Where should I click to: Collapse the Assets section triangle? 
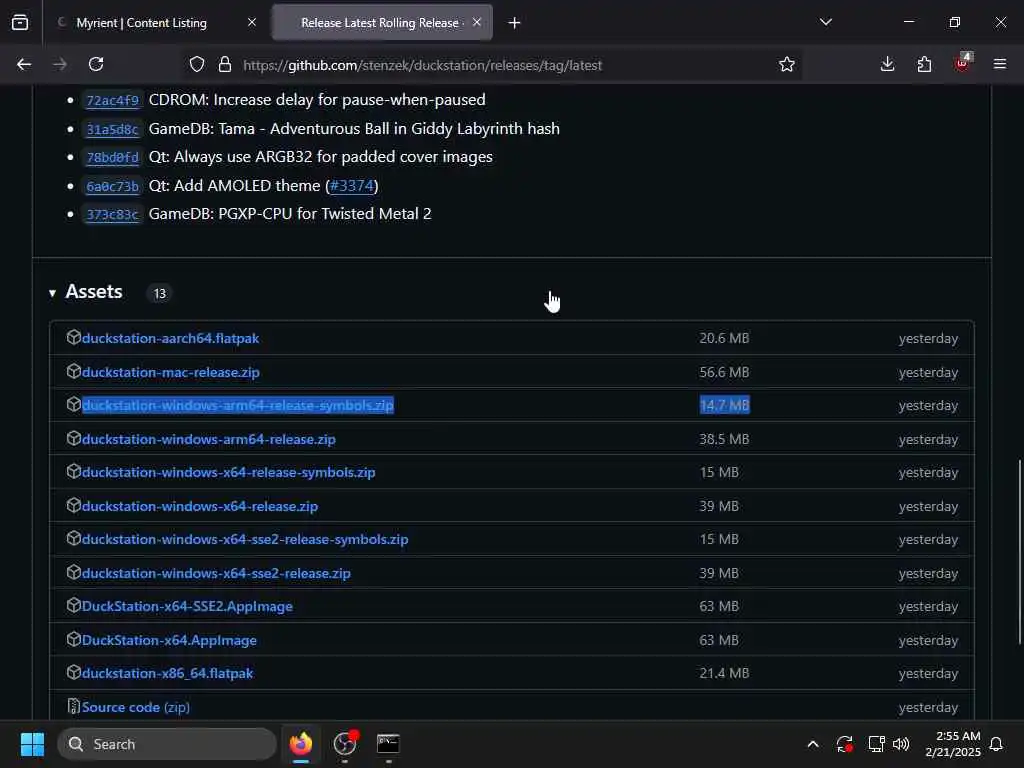click(x=52, y=293)
